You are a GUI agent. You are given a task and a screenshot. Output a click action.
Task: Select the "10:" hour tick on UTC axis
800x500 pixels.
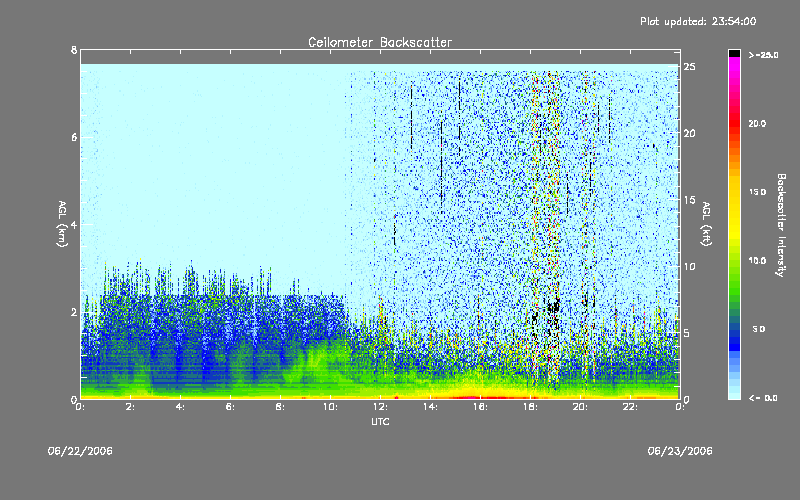click(330, 407)
